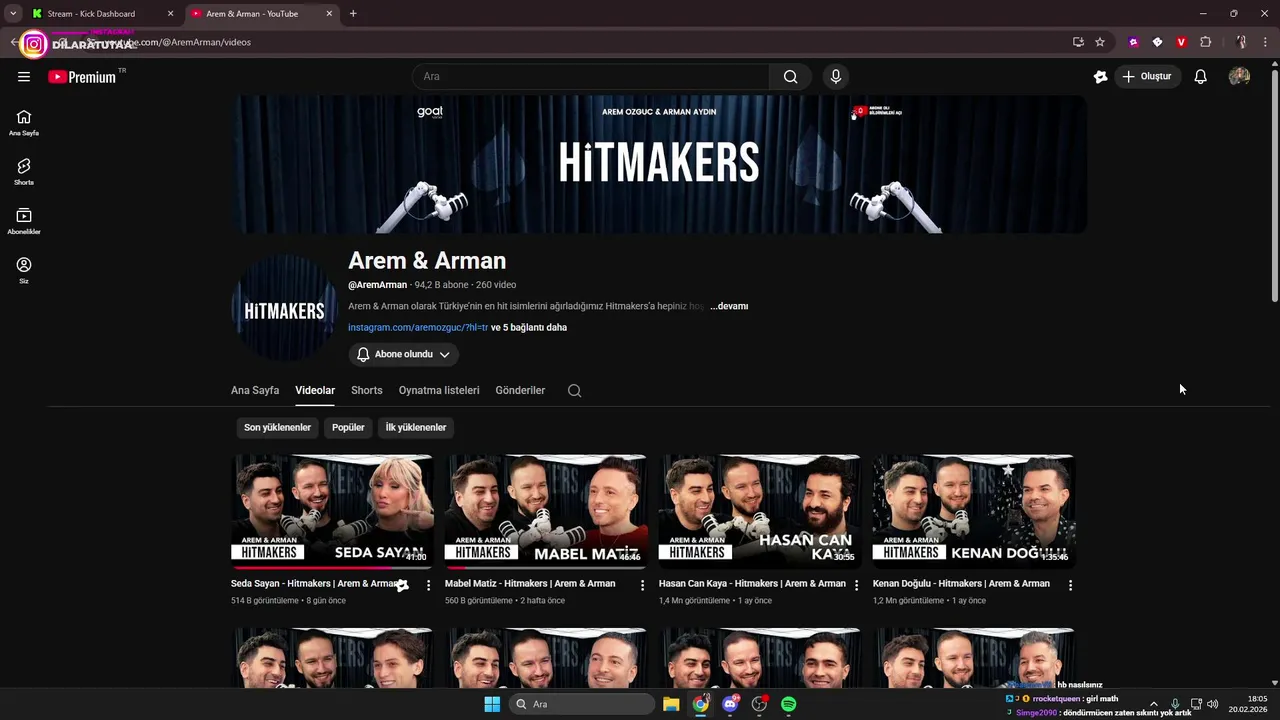Open the ve 5 bağlantı daha links
Viewport: 1280px width, 720px height.
(529, 327)
